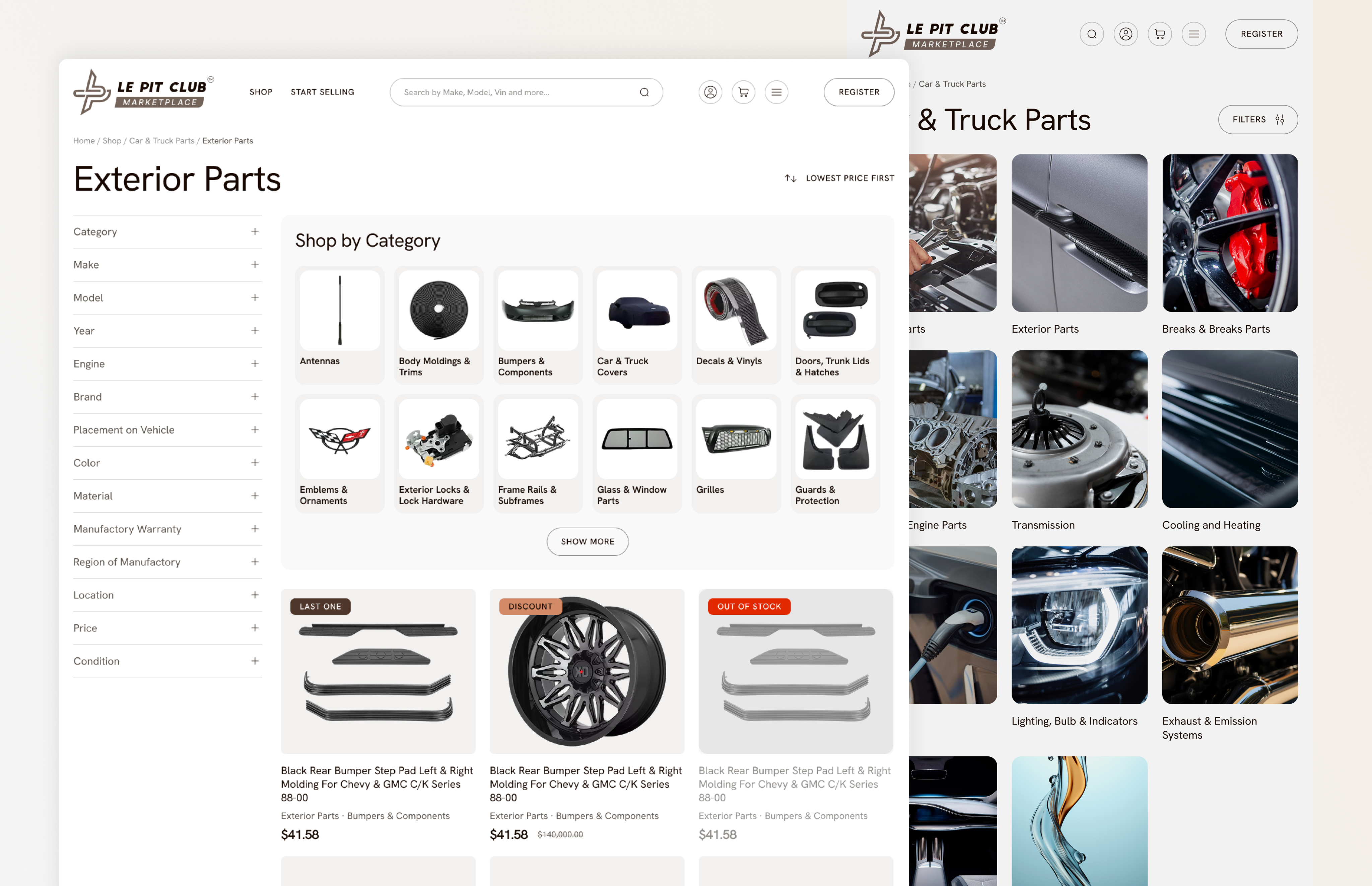The image size is (1372, 886).
Task: Expand the Make filter
Action: [x=167, y=265]
